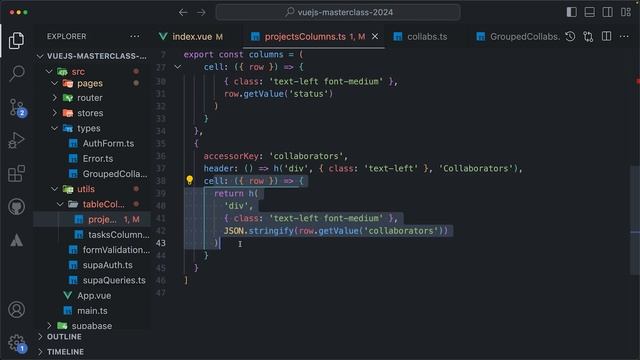640x360 pixels.
Task: Open the GitHub view in activity bar
Action: (16, 207)
